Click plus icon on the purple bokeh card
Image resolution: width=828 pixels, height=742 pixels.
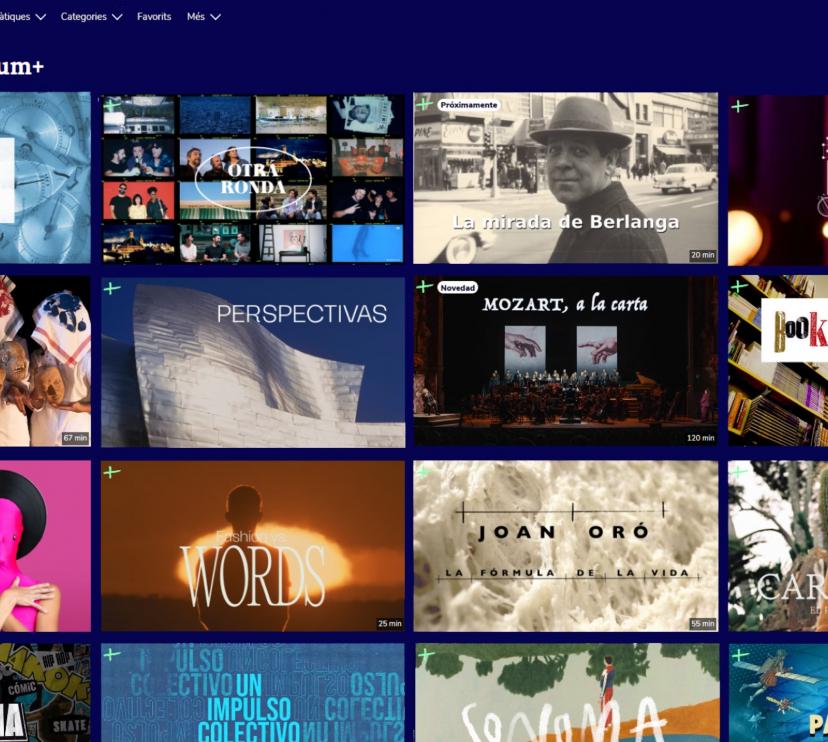click(x=739, y=106)
